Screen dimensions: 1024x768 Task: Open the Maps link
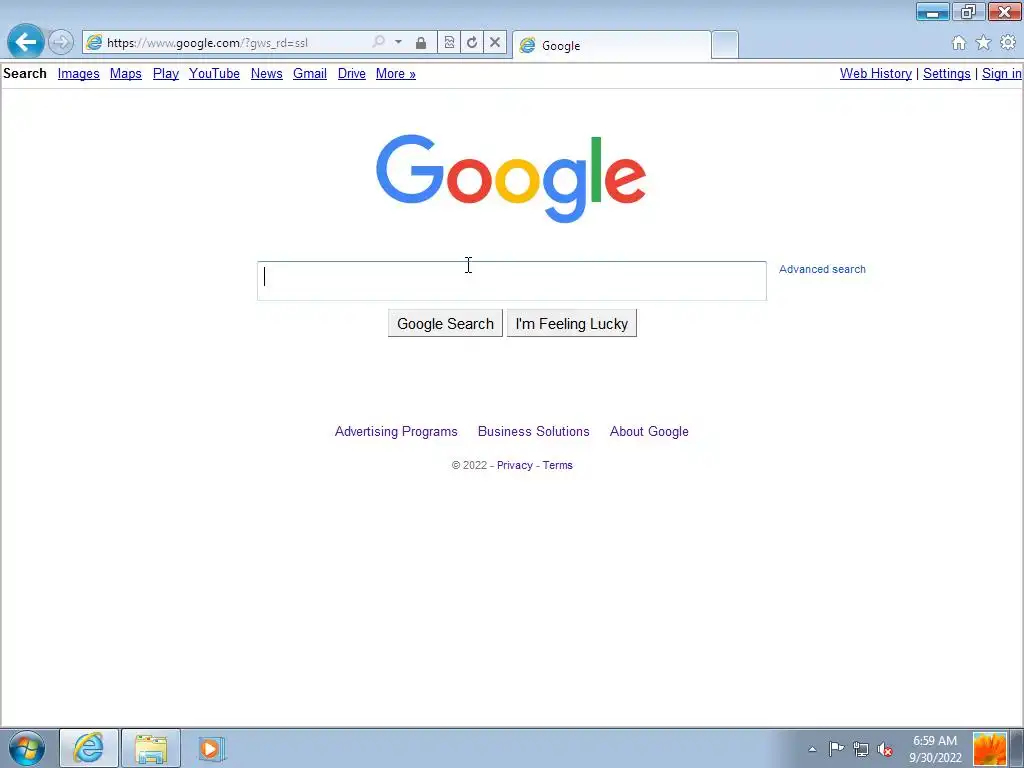125,73
